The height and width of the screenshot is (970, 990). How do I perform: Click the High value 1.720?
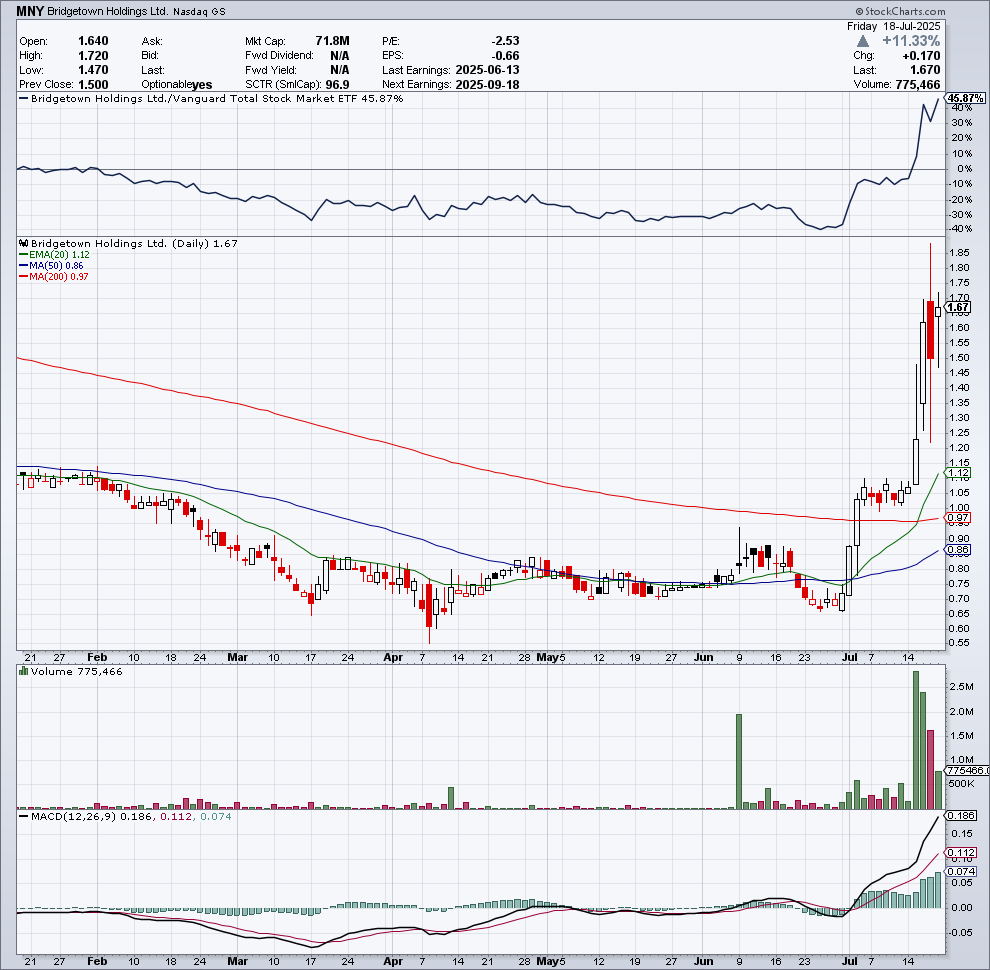(93, 56)
